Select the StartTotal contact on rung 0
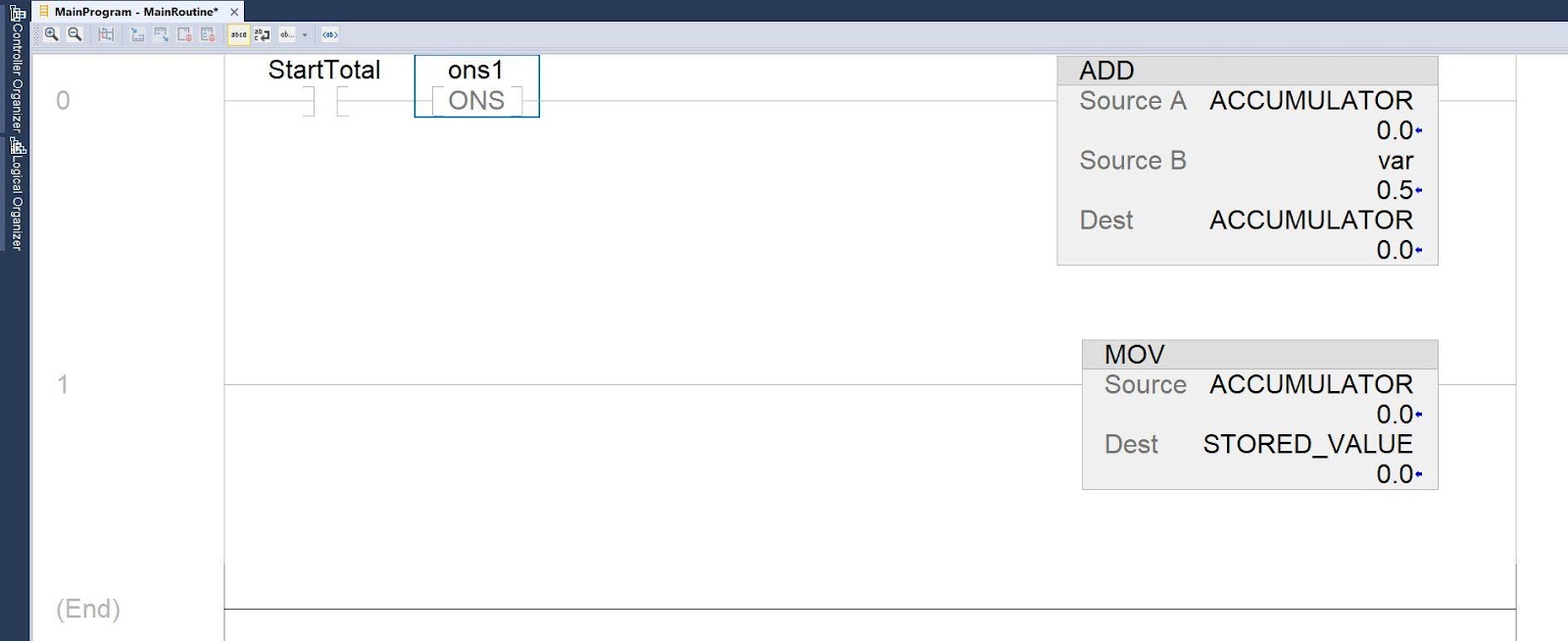1568x641 pixels. pos(324,100)
